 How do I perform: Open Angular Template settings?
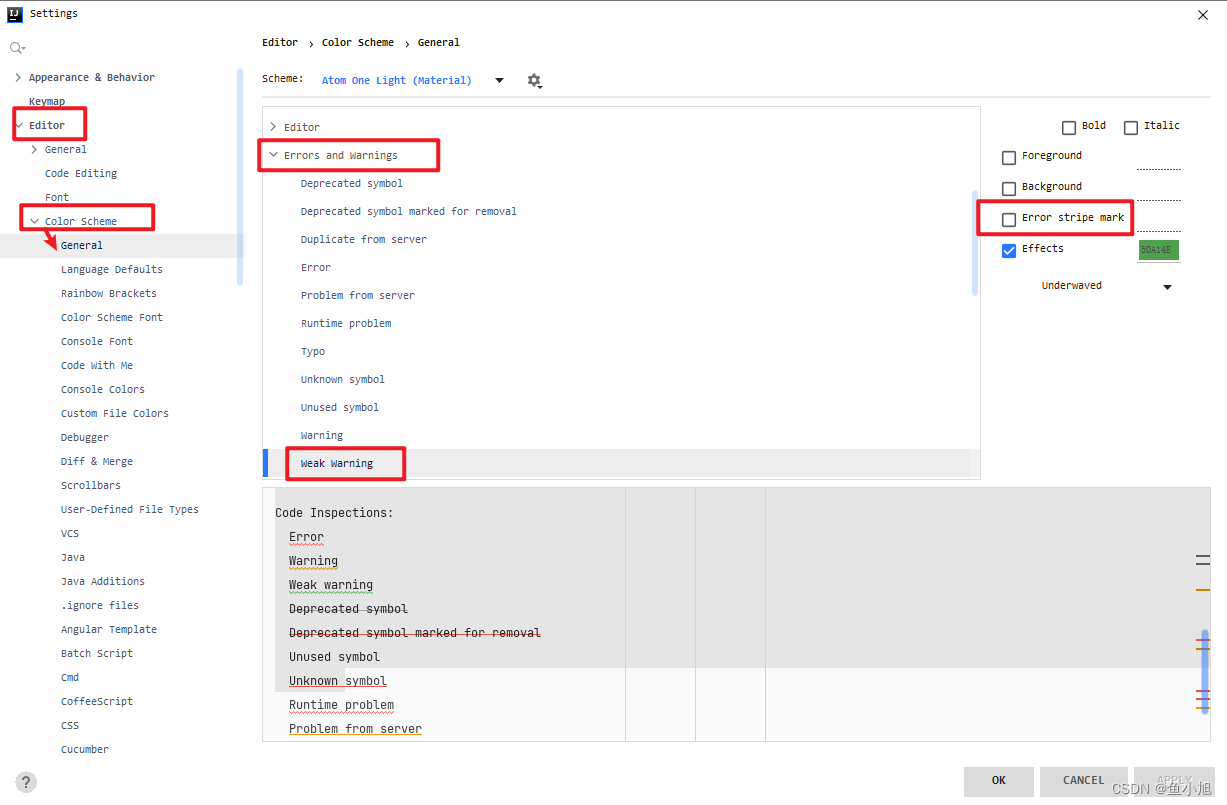coord(109,630)
